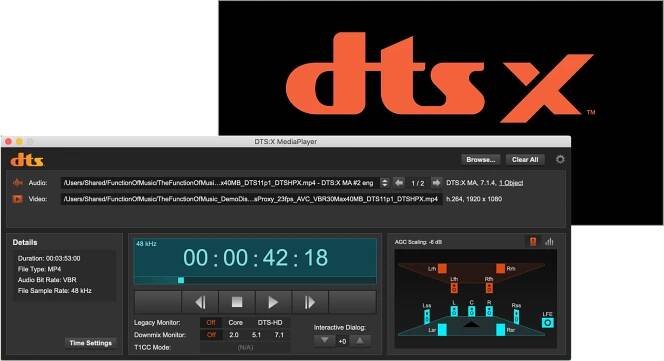Select the upper Rfh square speaker
Image resolution: width=664 pixels, height=361 pixels.
[500, 268]
